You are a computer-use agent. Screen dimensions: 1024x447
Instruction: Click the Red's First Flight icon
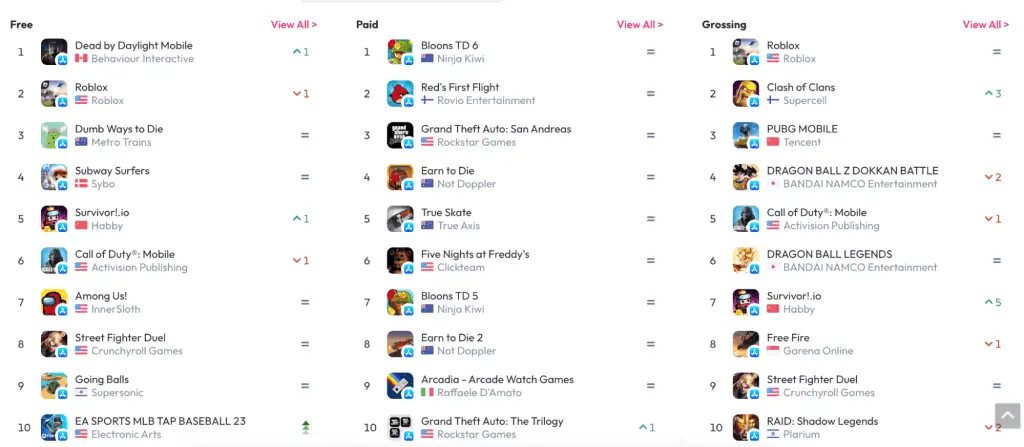tap(400, 93)
